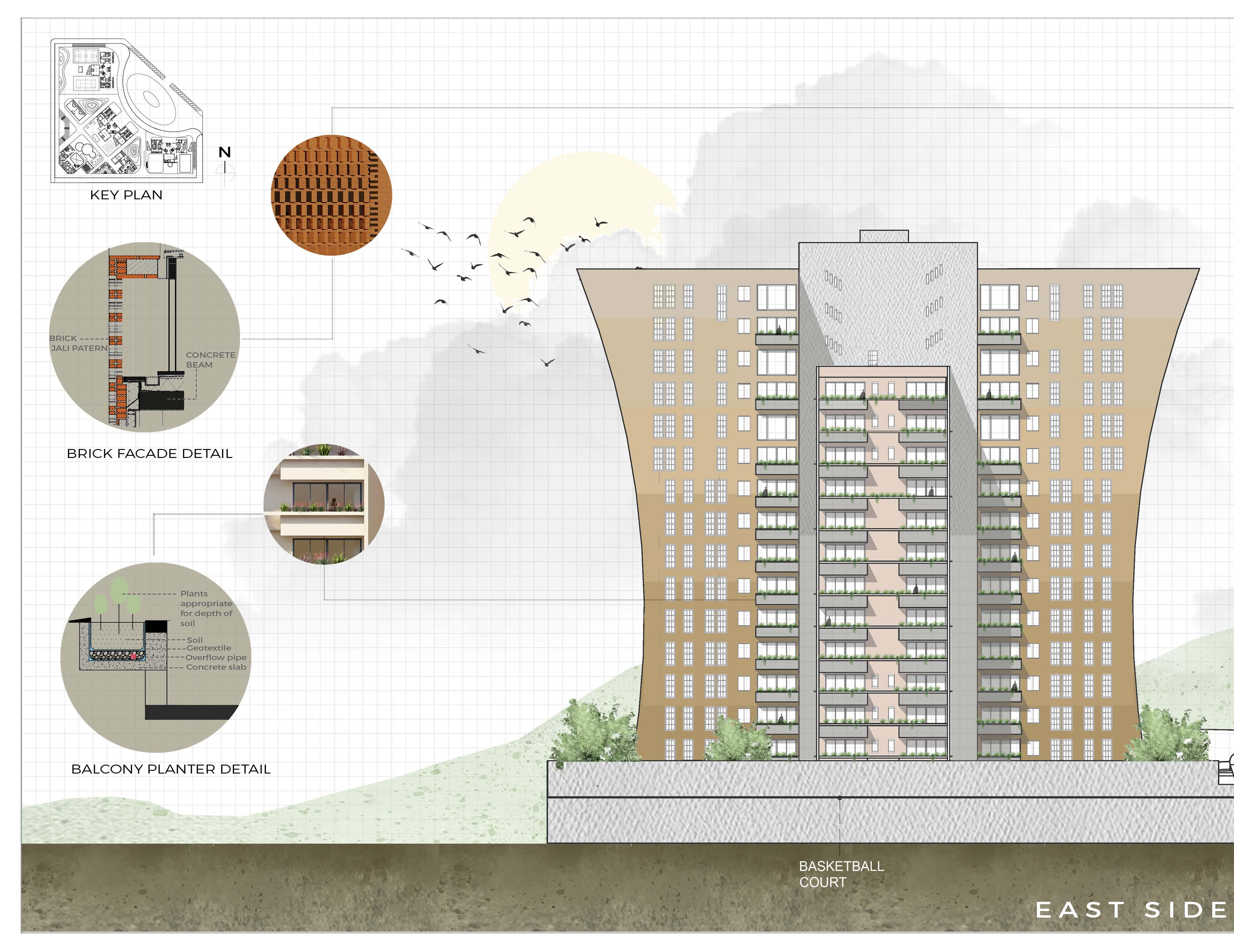The width and height of the screenshot is (1234, 952).
Task: Click the KEY PLAN caption text
Action: click(126, 195)
